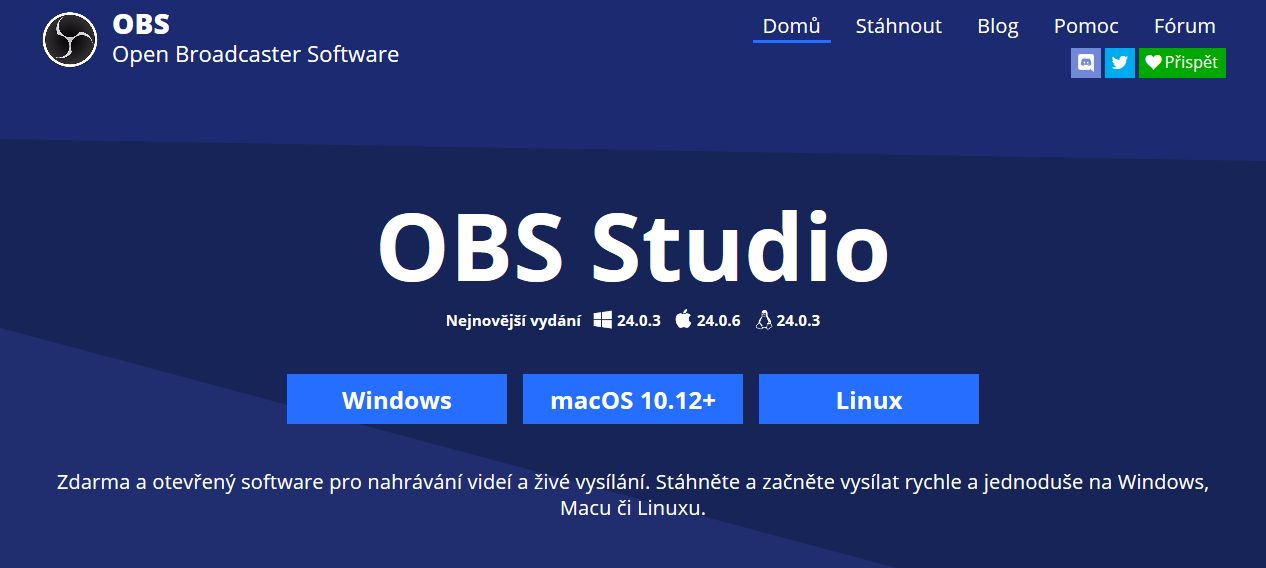1266x568 pixels.
Task: Click the macOS version number 24.0.6
Action: pos(719,321)
